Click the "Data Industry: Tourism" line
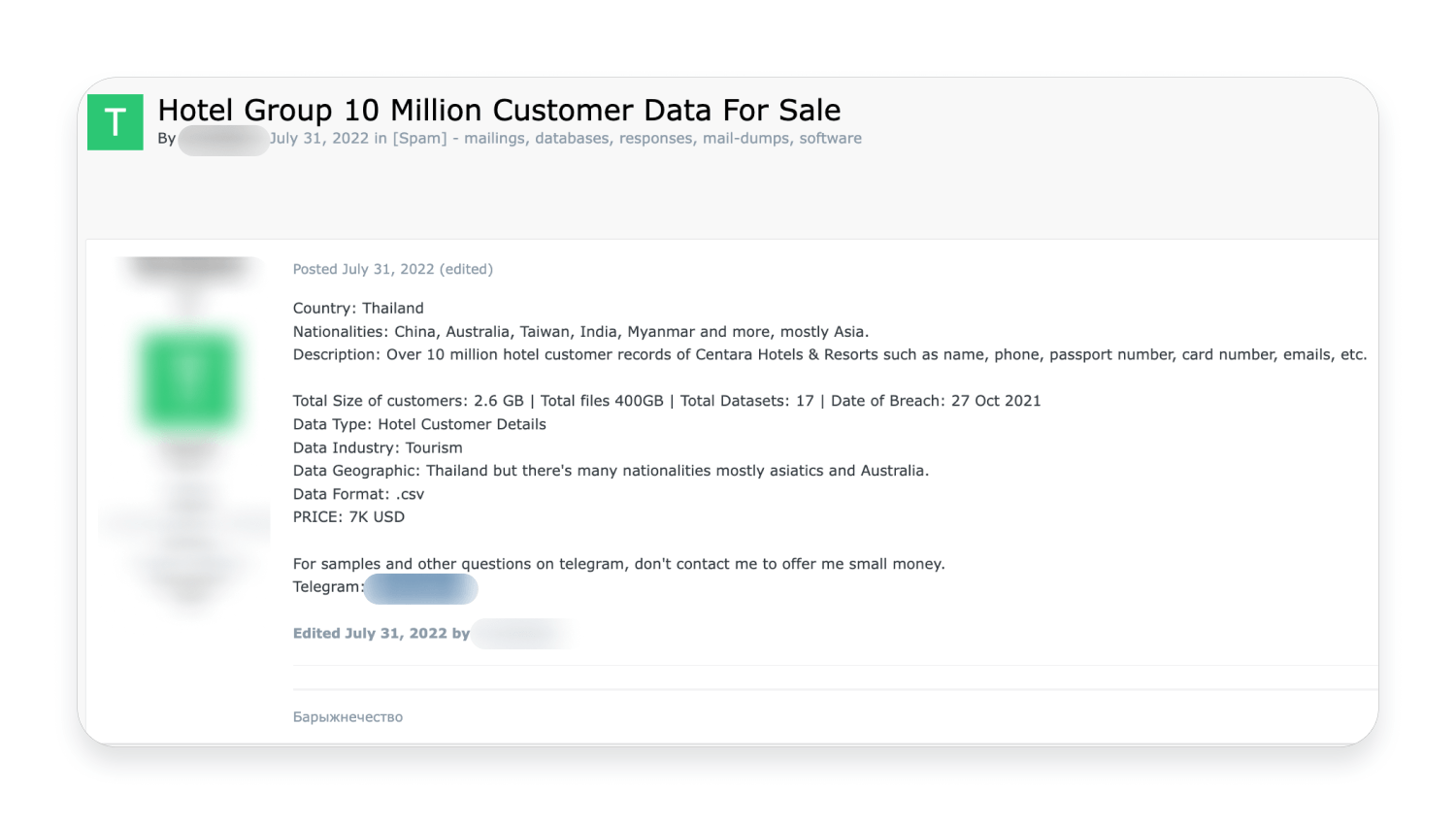The width and height of the screenshot is (1456, 825). click(378, 447)
